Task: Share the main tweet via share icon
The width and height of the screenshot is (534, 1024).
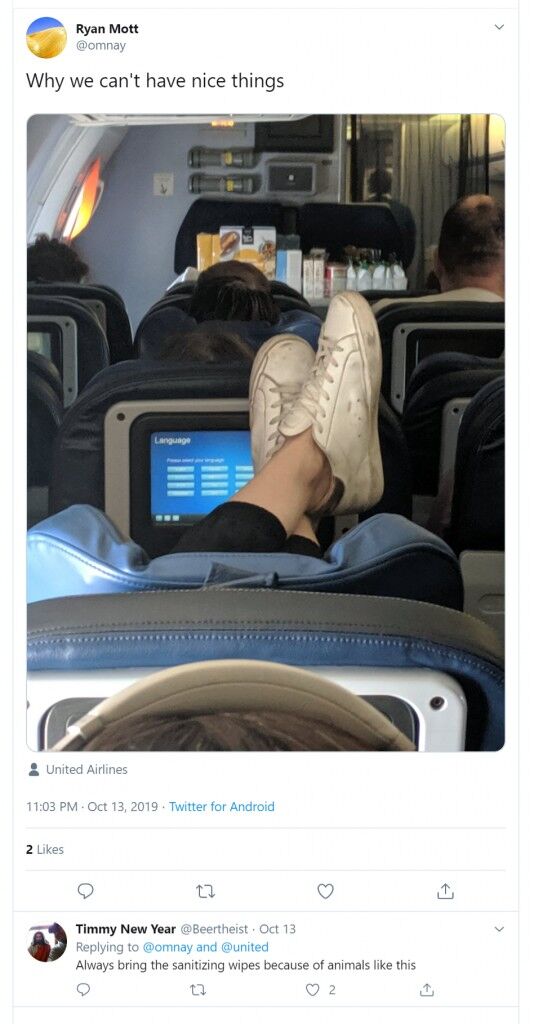Action: 445,891
